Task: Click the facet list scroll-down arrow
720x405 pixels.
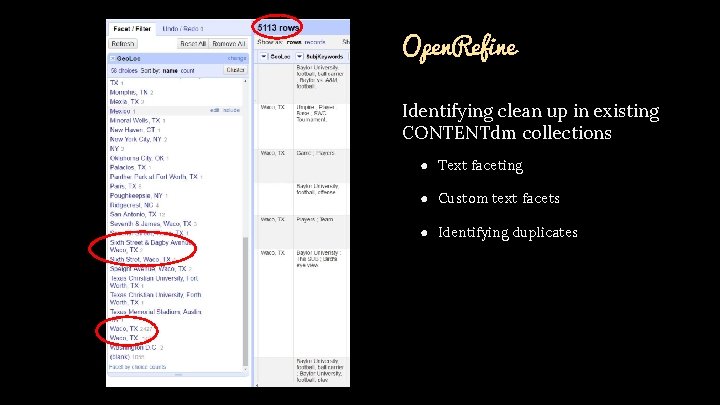Action: [245, 369]
